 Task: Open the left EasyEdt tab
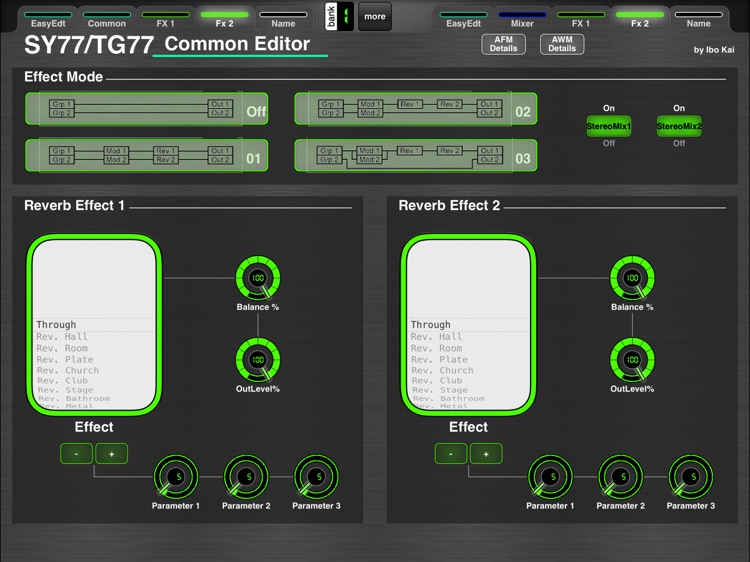(x=48, y=19)
